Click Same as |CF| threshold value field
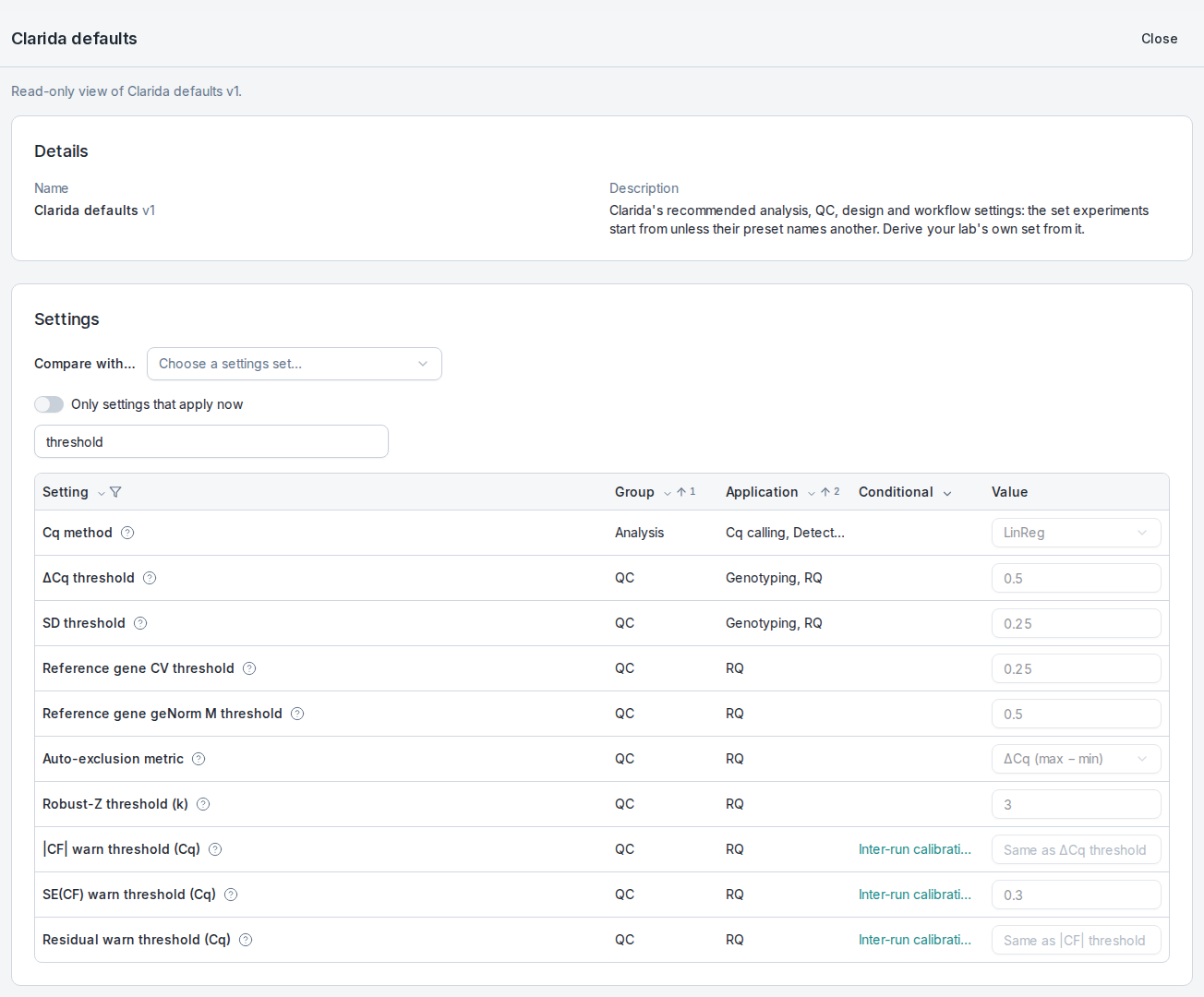The width and height of the screenshot is (1204, 997). [1077, 940]
